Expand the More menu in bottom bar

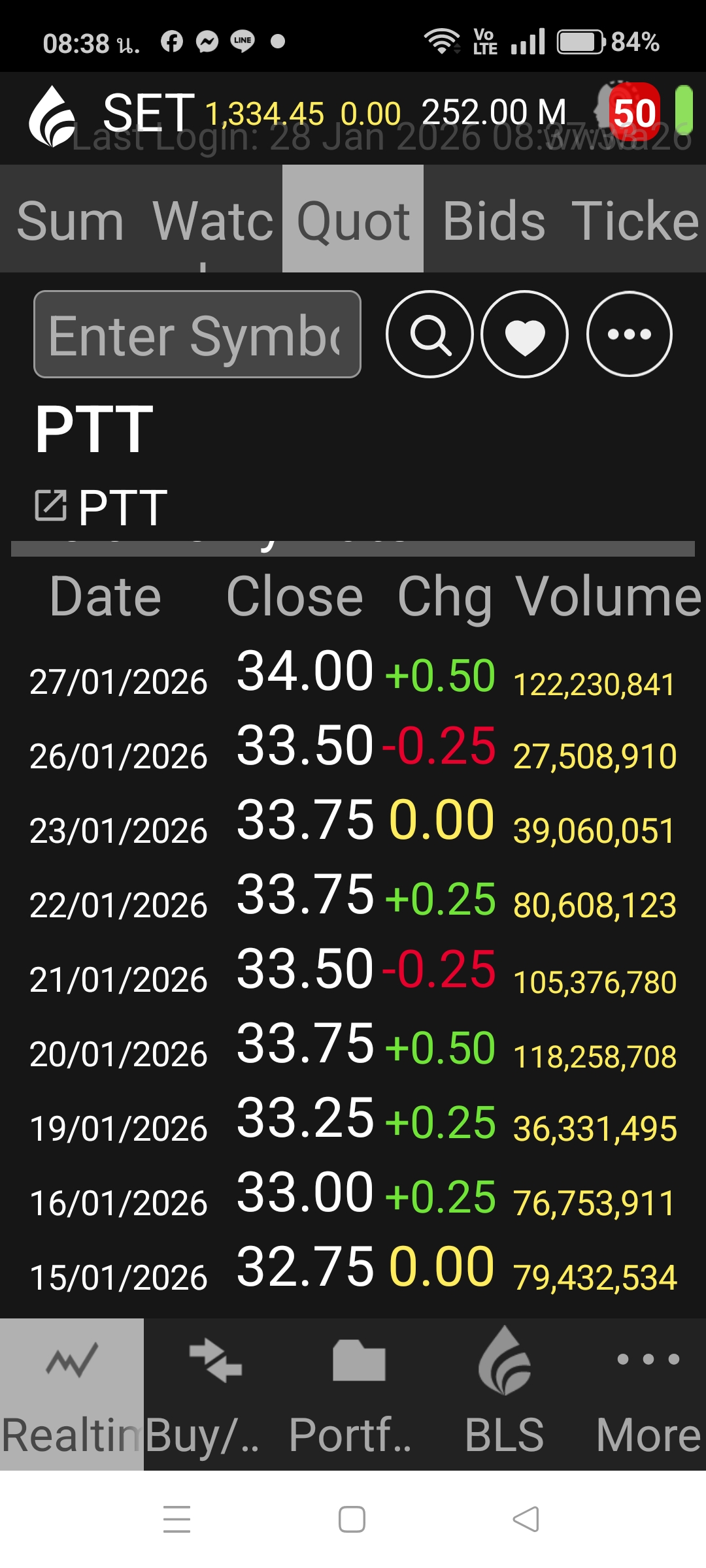click(648, 1362)
